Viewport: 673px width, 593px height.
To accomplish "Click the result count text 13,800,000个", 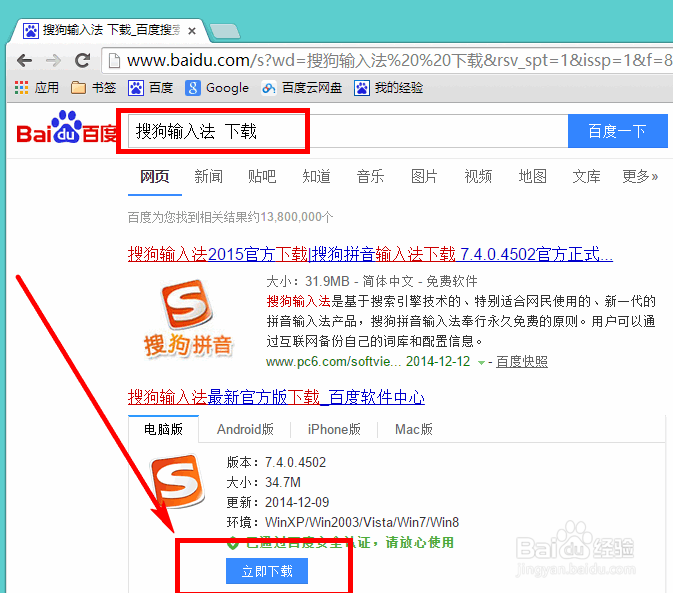I will pyautogui.click(x=296, y=217).
